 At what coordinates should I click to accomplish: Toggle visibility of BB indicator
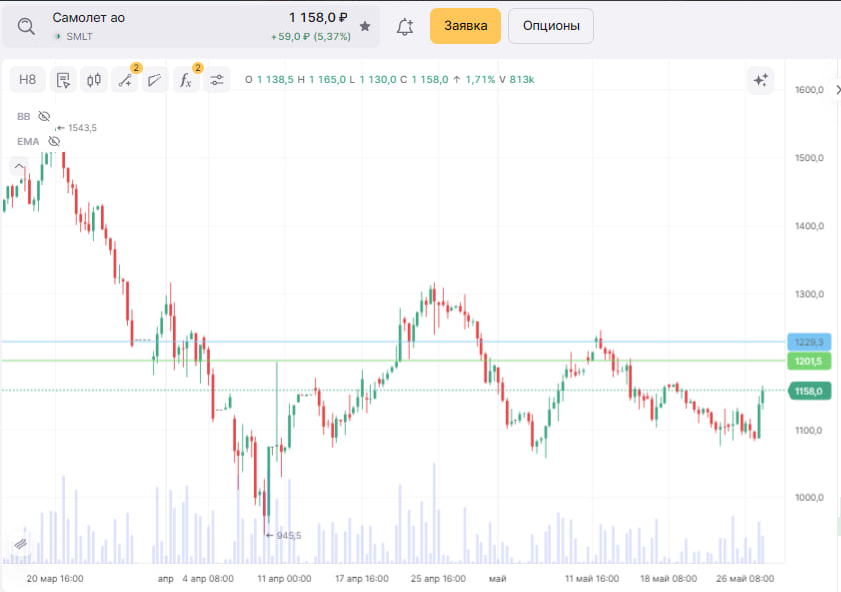(44, 116)
